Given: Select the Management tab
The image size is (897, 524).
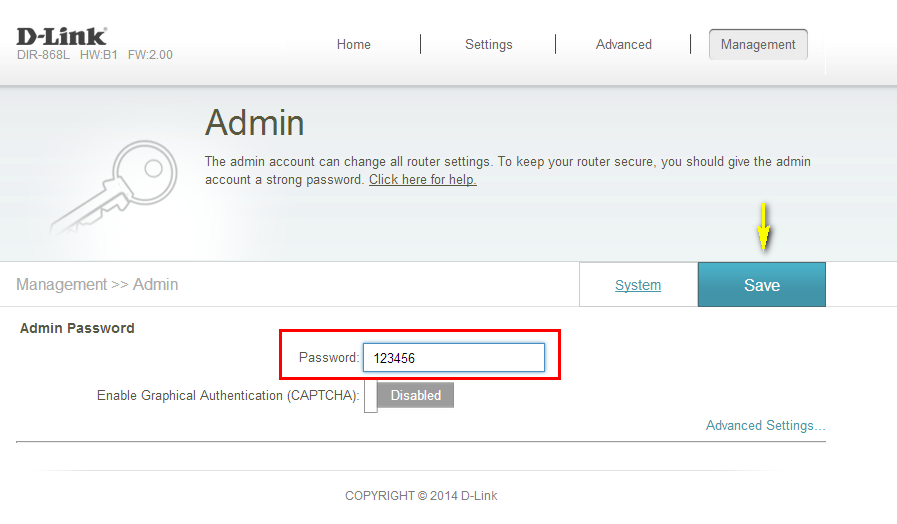Looking at the screenshot, I should click(x=758, y=44).
